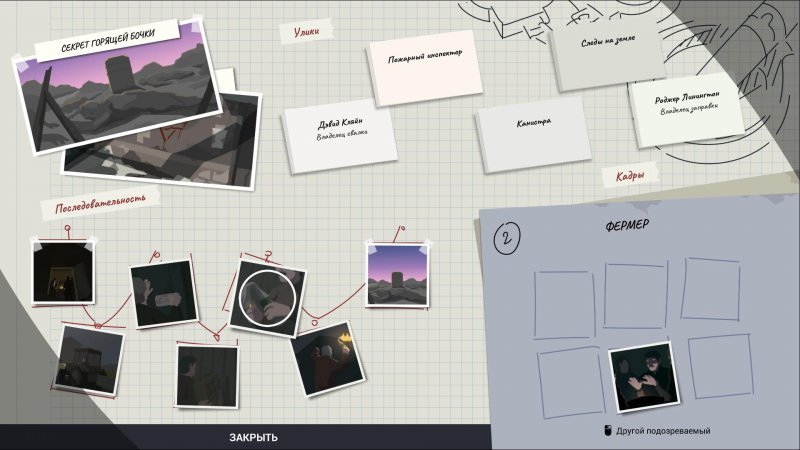Switch suspect via Другой подозреваемый

663,431
